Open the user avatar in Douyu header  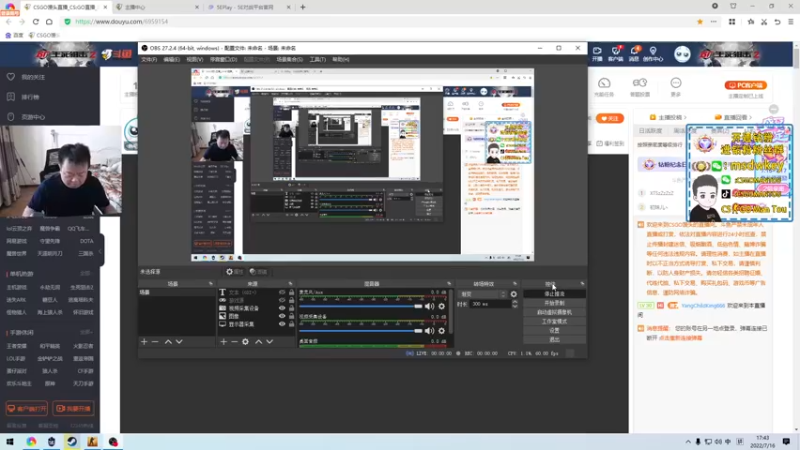tap(682, 54)
